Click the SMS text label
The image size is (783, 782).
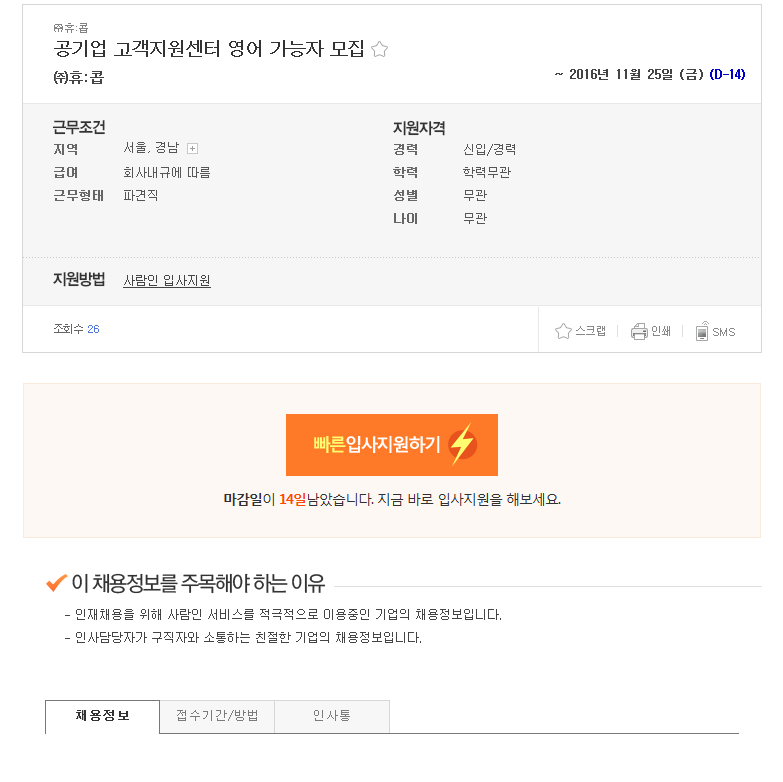(x=724, y=332)
